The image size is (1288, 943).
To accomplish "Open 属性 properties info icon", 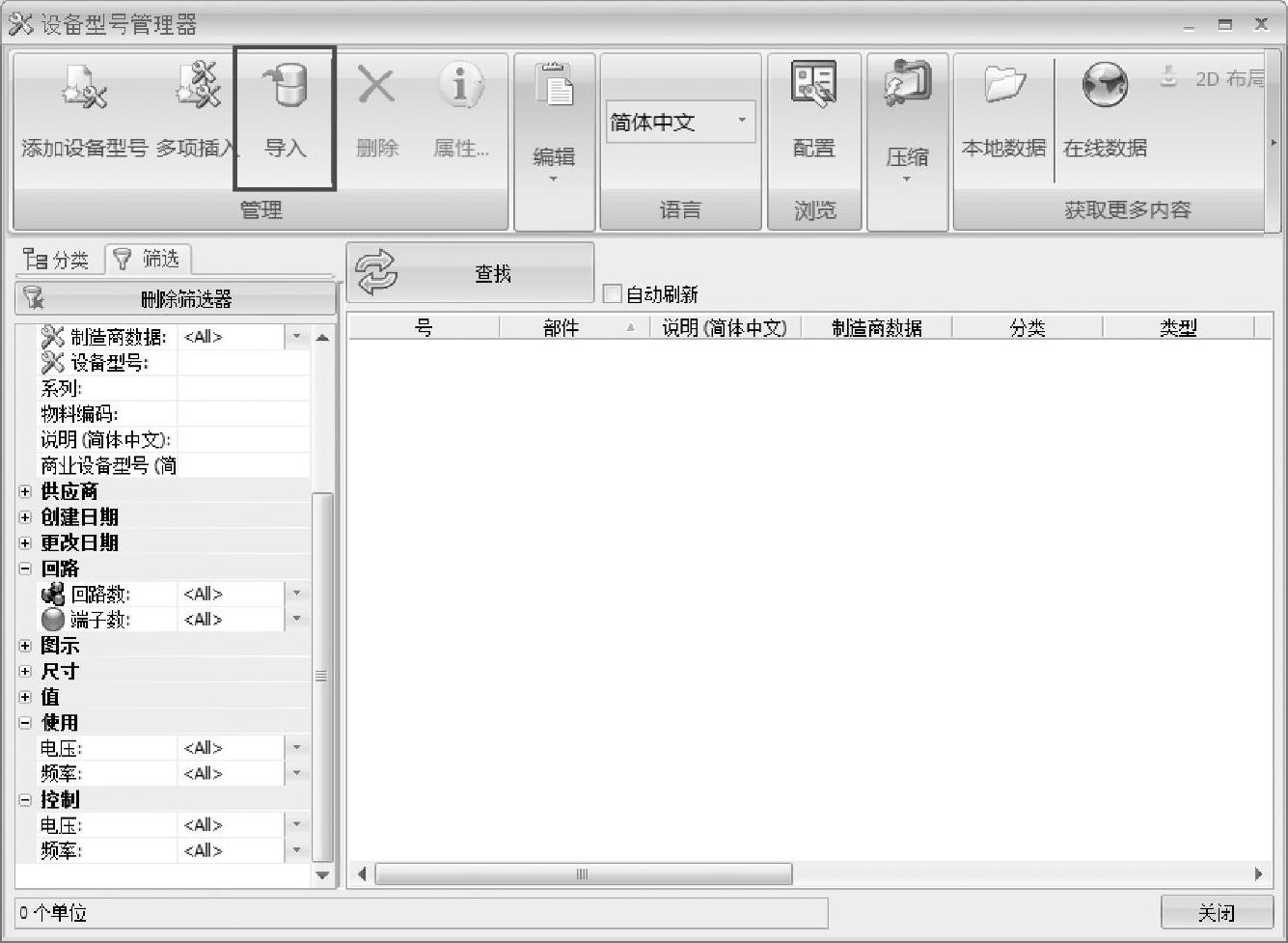I will coord(461,85).
